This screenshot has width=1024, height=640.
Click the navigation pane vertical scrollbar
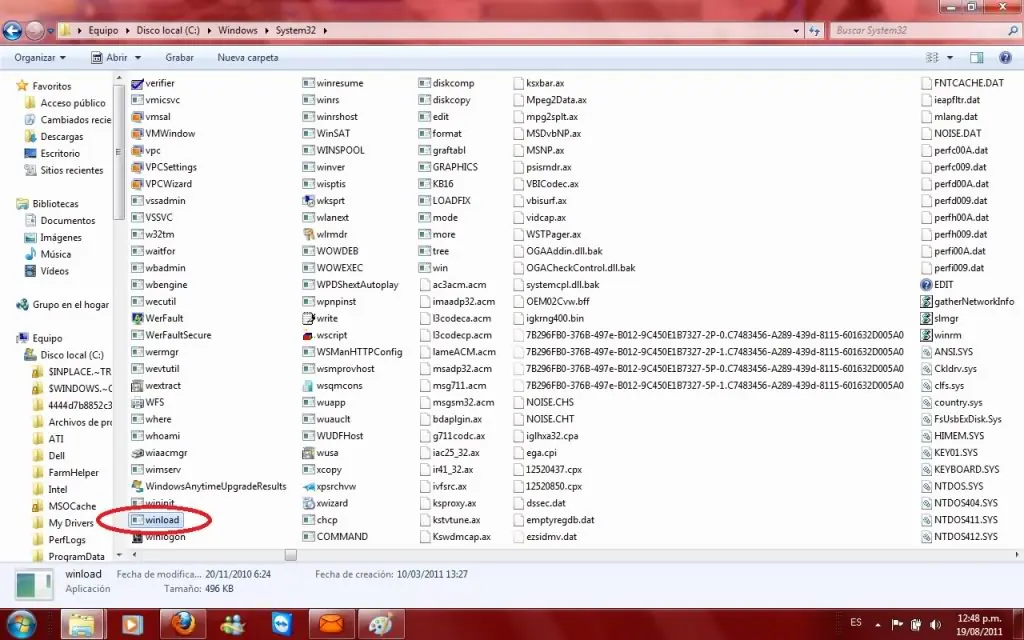click(x=119, y=153)
